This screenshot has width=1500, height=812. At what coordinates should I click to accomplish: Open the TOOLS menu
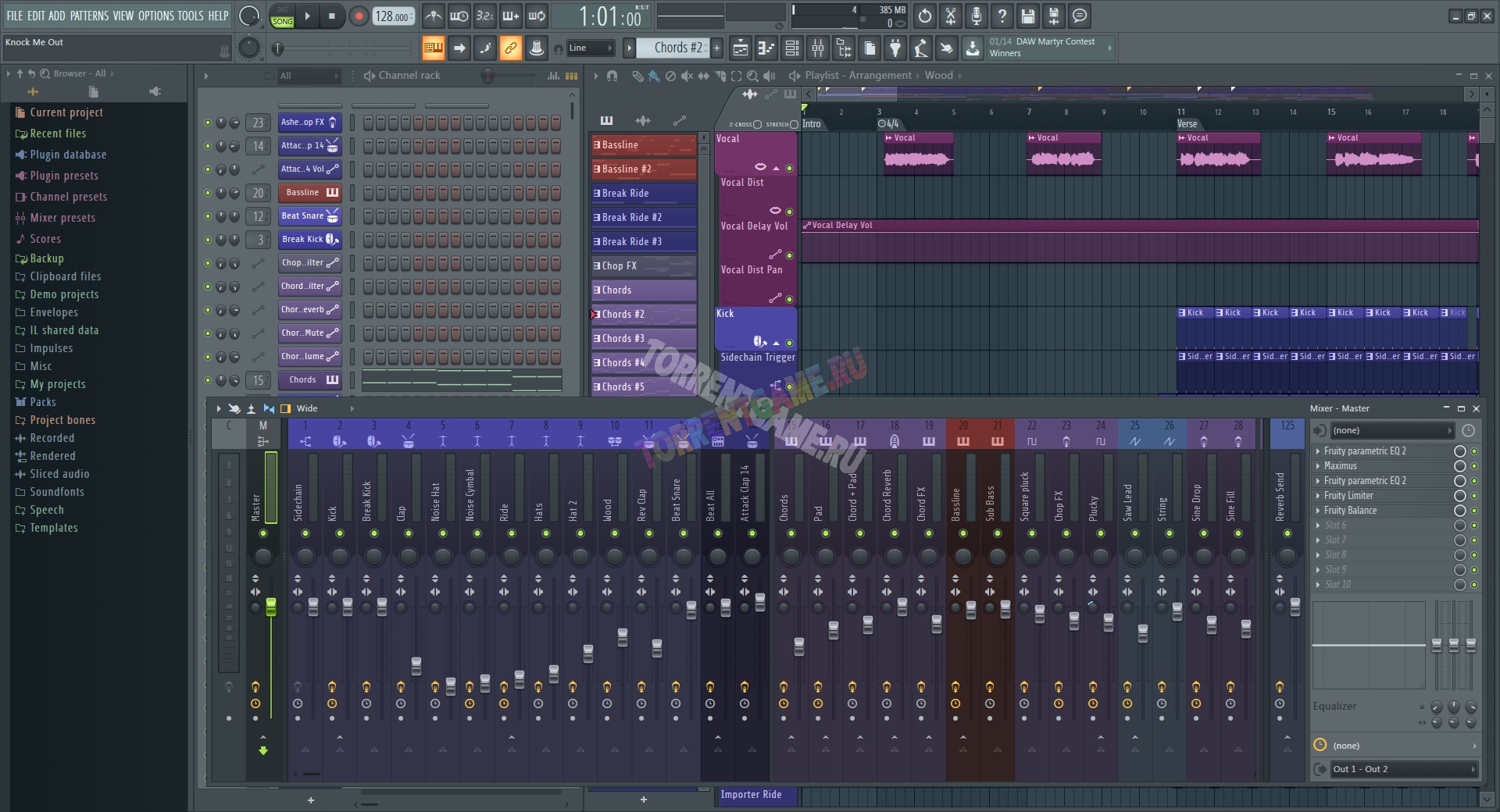[x=190, y=16]
